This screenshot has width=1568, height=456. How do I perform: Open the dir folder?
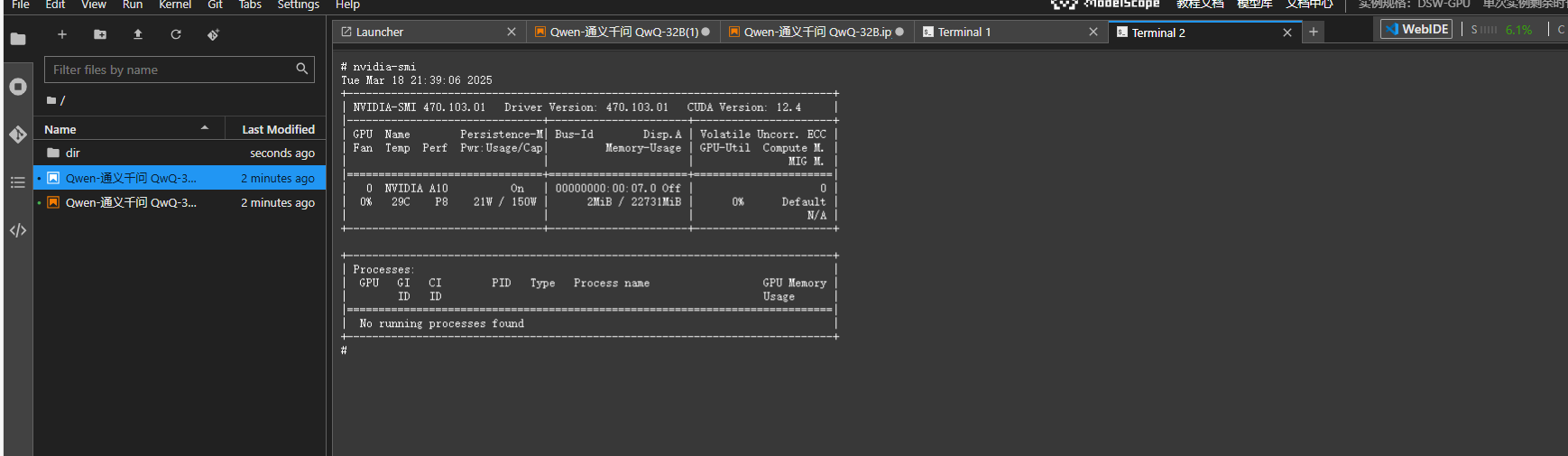point(73,154)
